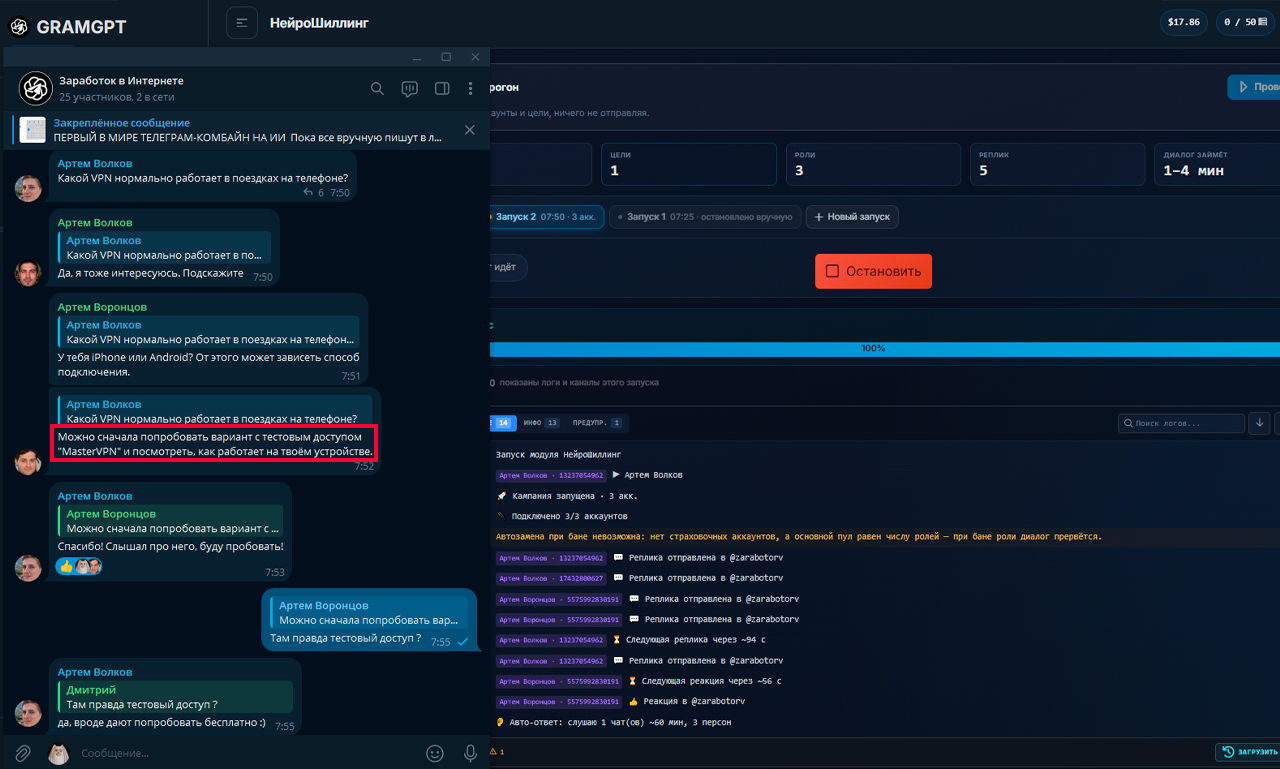Click the GRAMGPT logo icon
Image resolution: width=1280 pixels, height=769 pixels.
pos(19,27)
